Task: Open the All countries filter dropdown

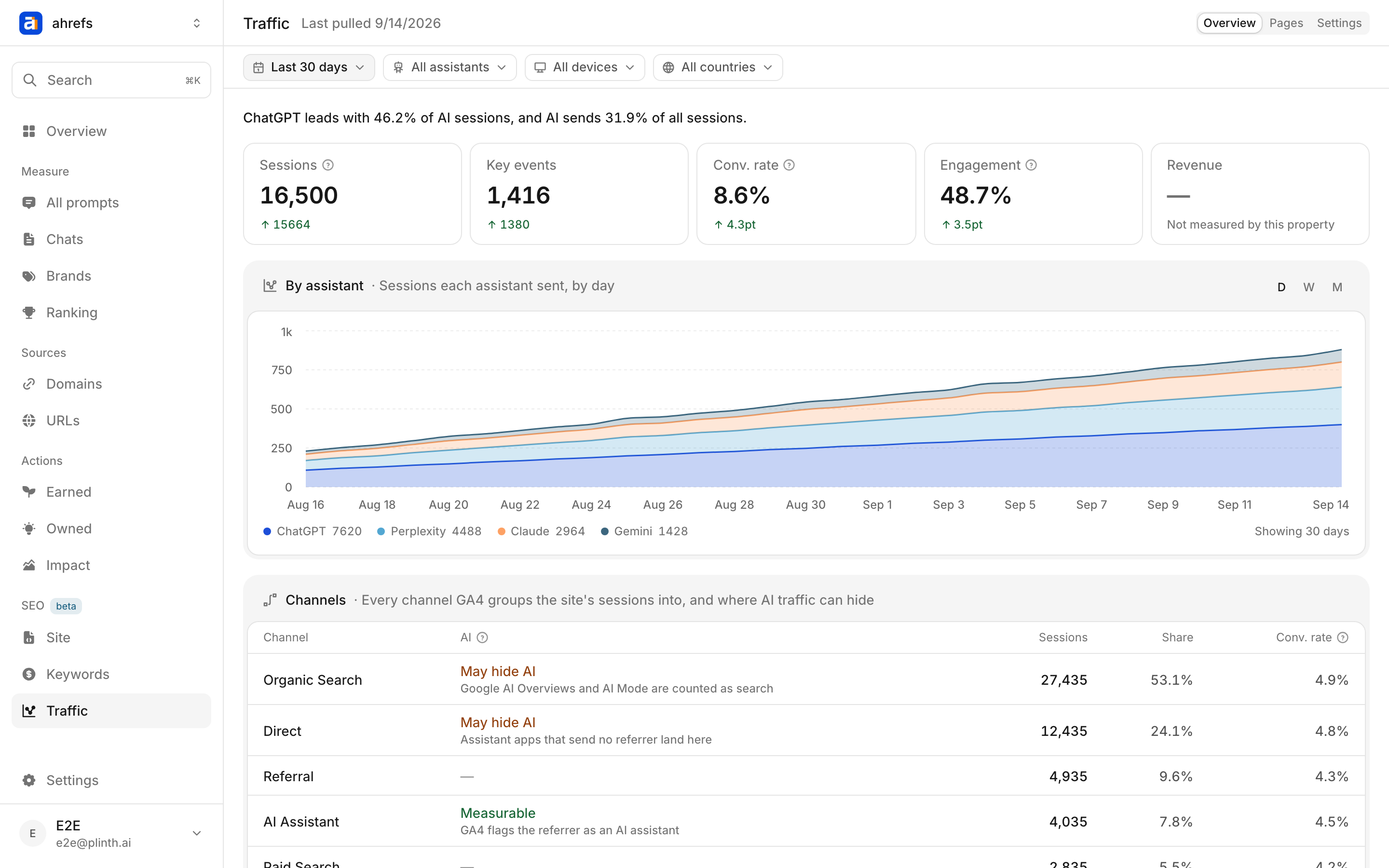Action: (718, 68)
